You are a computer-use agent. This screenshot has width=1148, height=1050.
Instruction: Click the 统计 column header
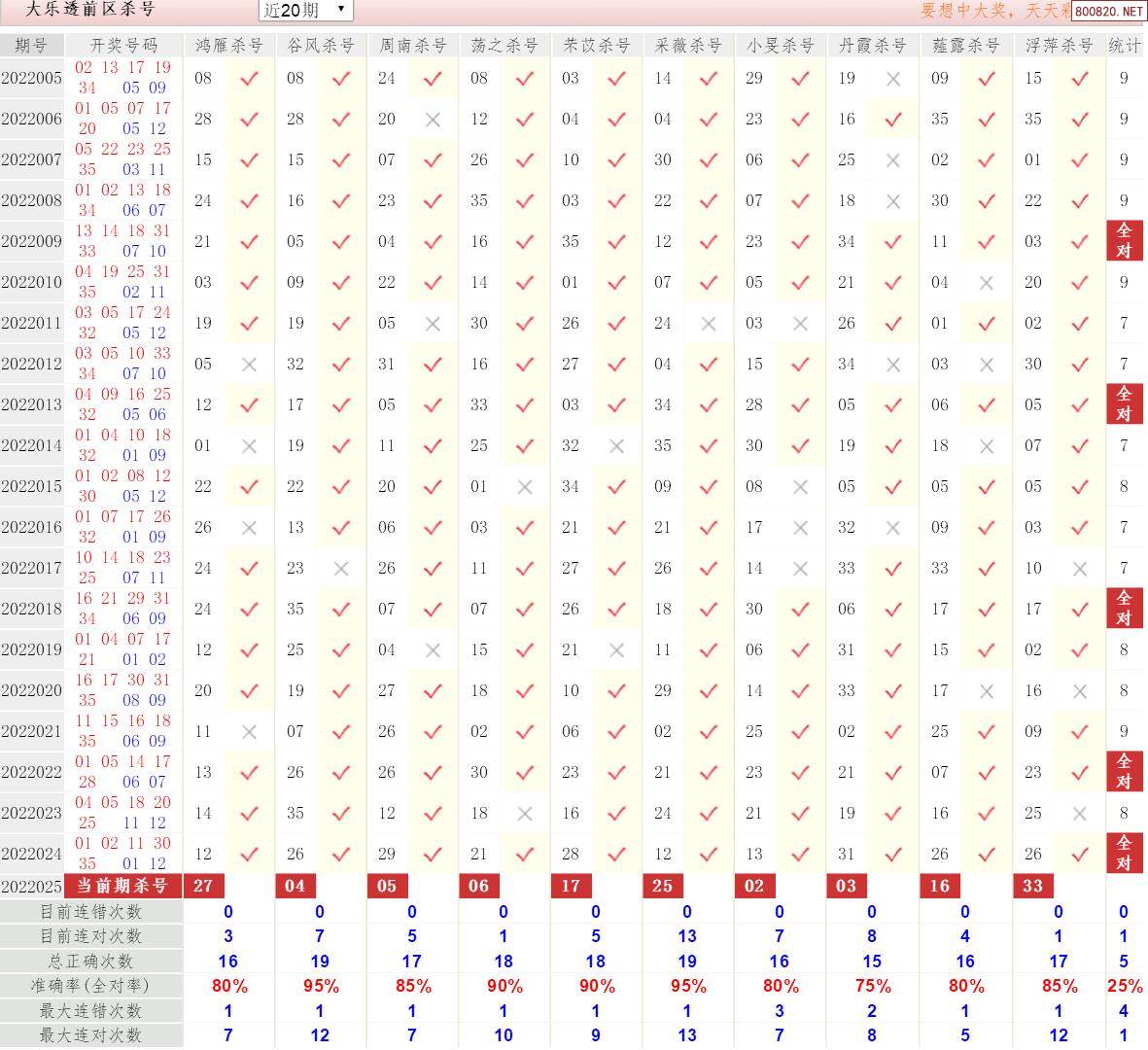[1125, 46]
